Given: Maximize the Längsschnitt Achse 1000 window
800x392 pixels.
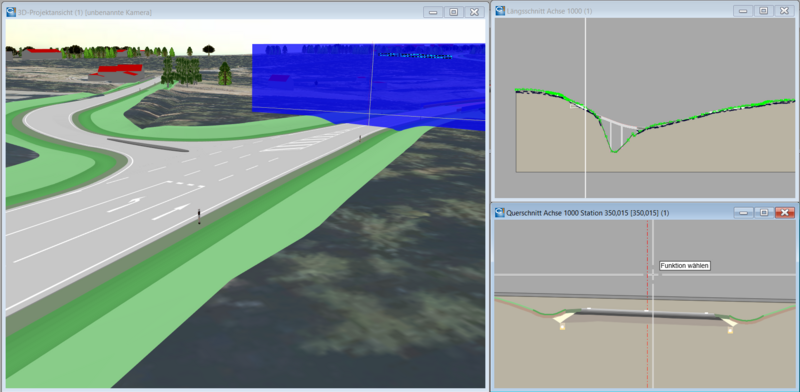Looking at the screenshot, I should click(x=764, y=11).
